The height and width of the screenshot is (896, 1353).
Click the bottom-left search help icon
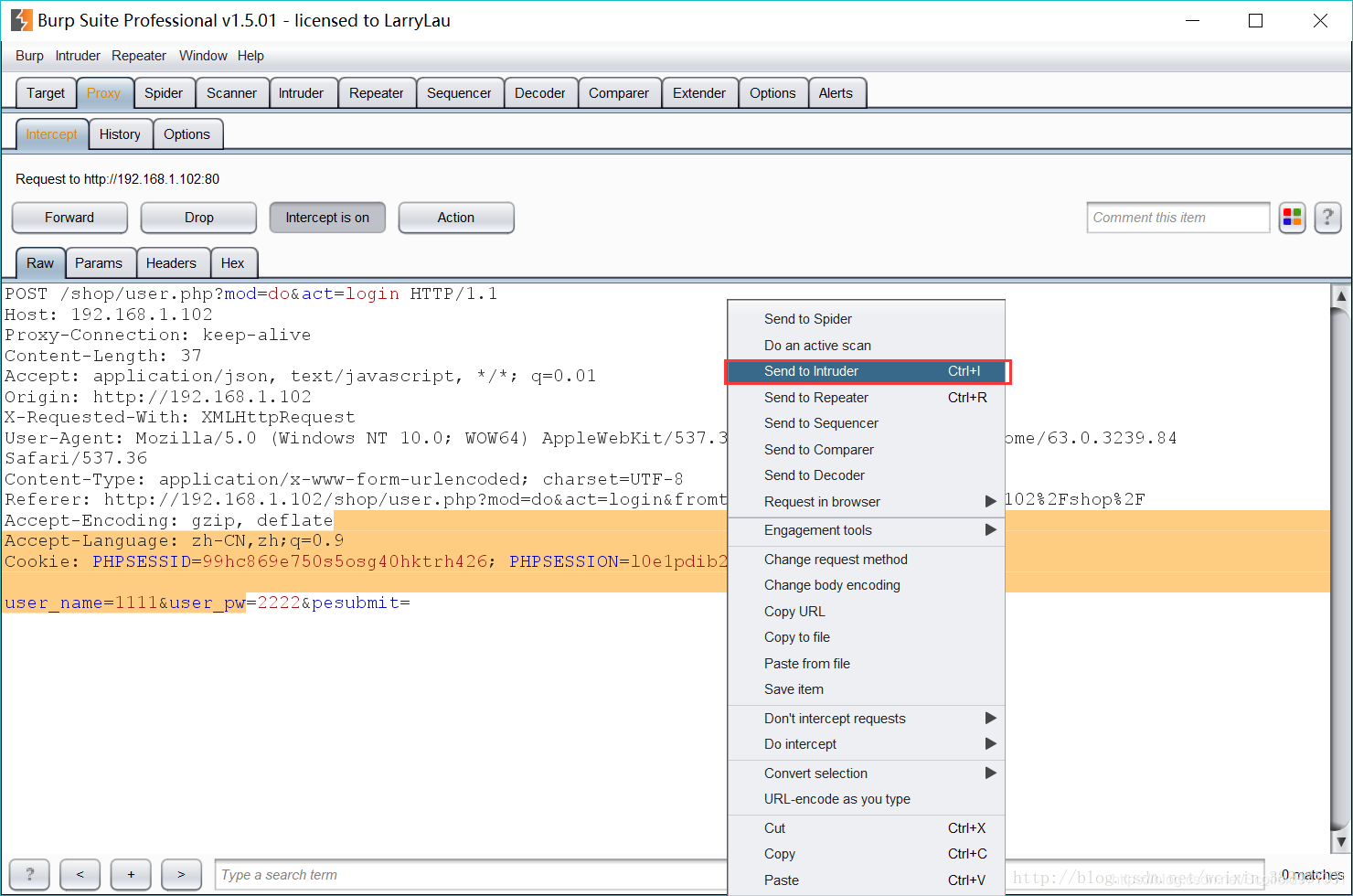point(30,874)
